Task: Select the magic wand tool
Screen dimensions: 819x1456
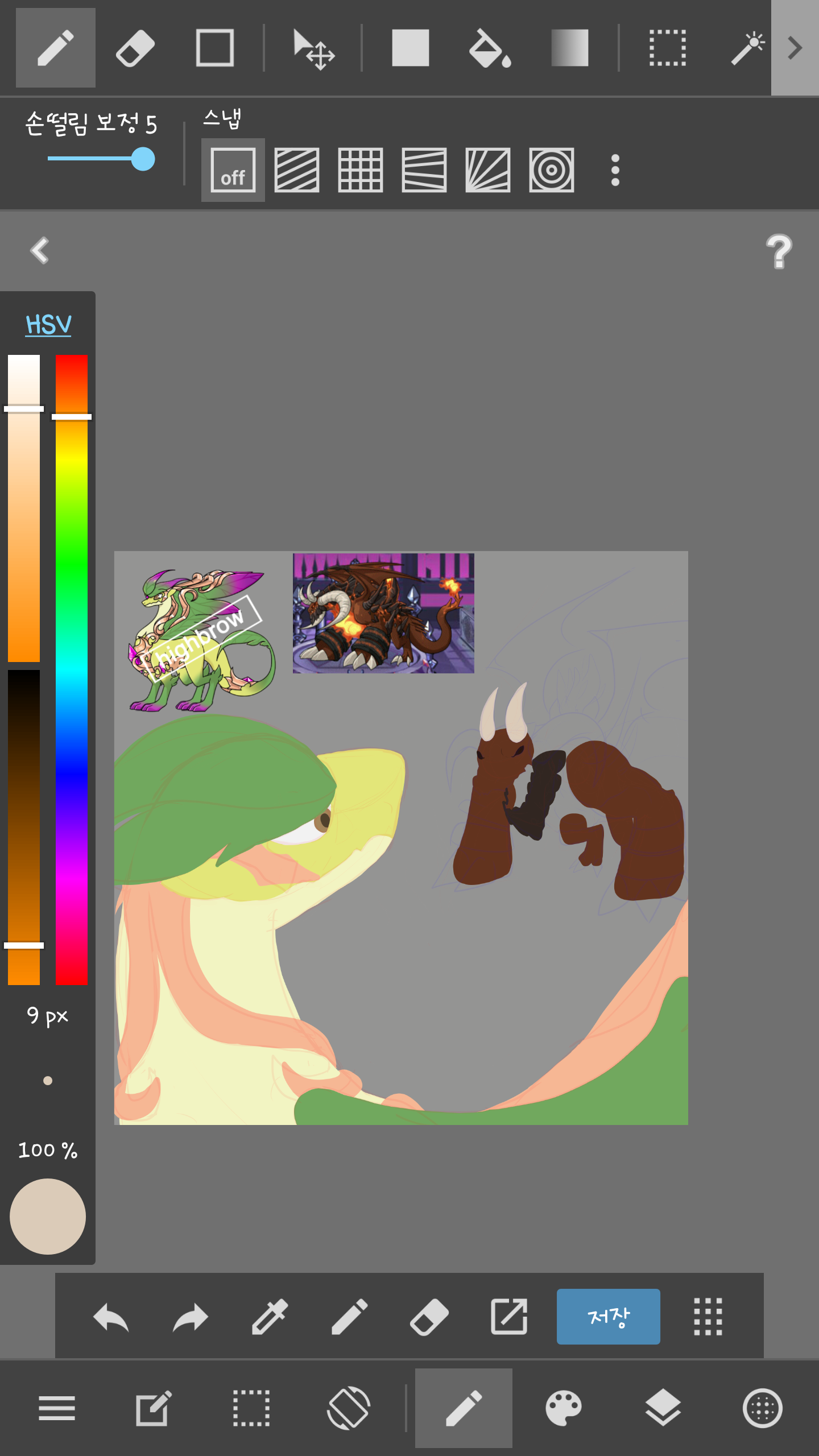Action: pos(747,48)
